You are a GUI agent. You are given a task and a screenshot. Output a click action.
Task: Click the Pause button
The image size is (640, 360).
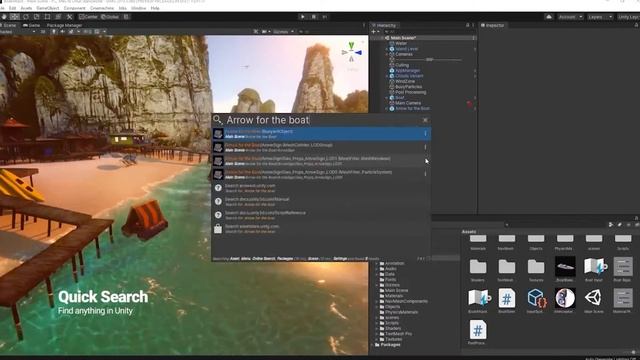[313, 17]
